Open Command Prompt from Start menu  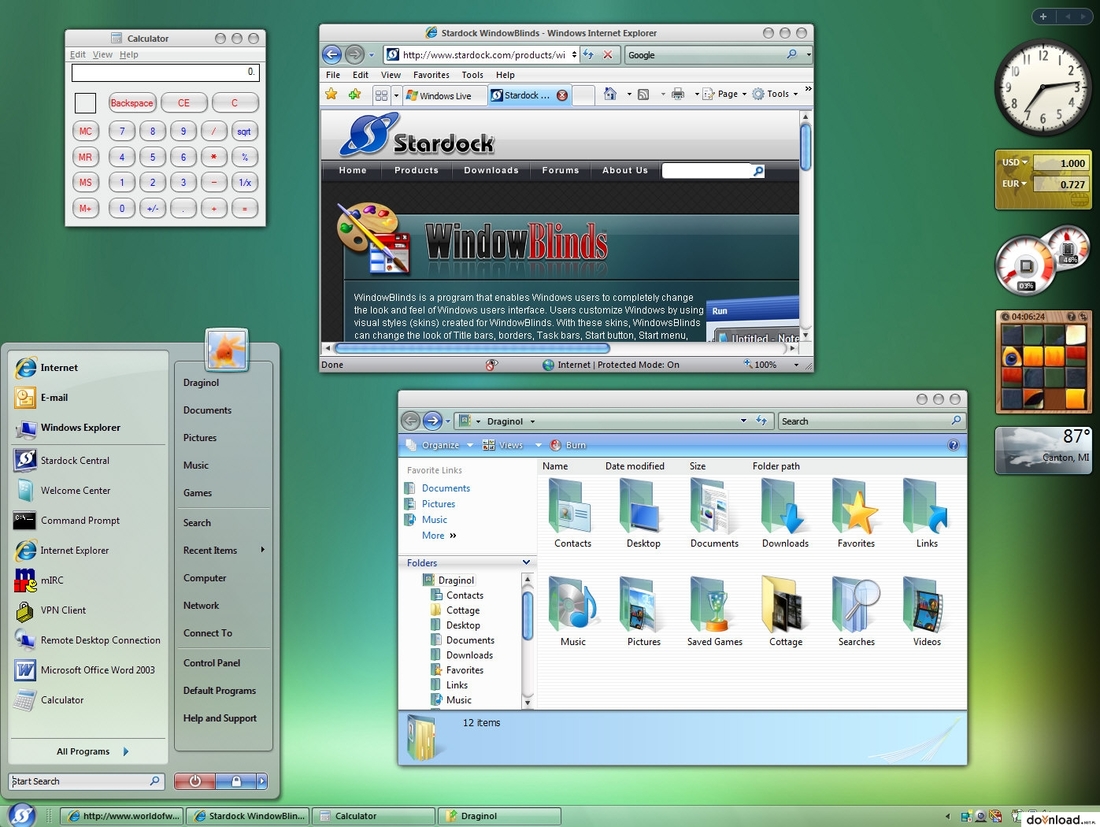pyautogui.click(x=66, y=520)
